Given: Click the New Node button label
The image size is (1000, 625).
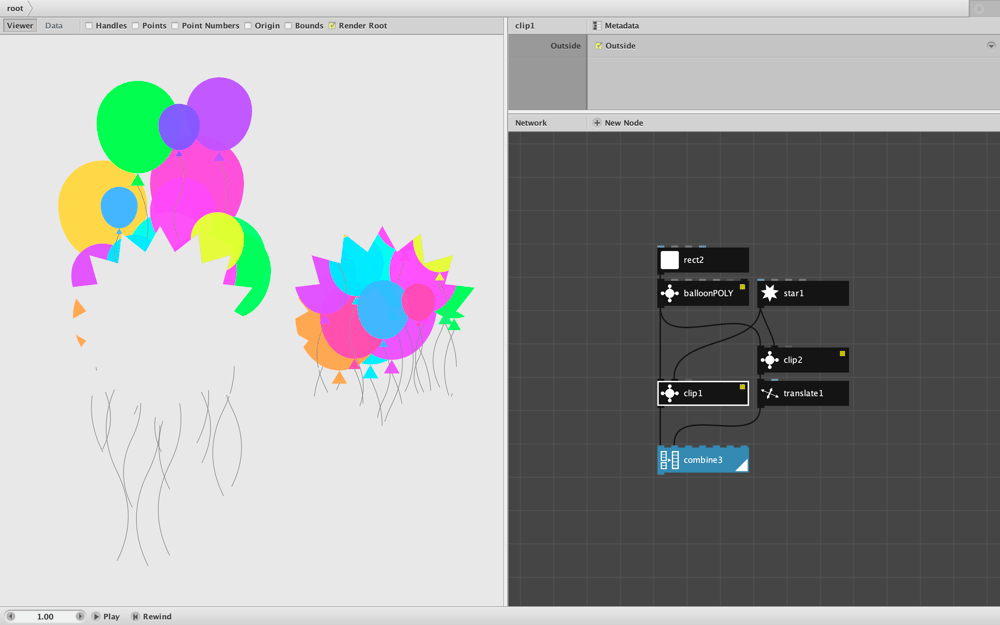Looking at the screenshot, I should coord(624,122).
